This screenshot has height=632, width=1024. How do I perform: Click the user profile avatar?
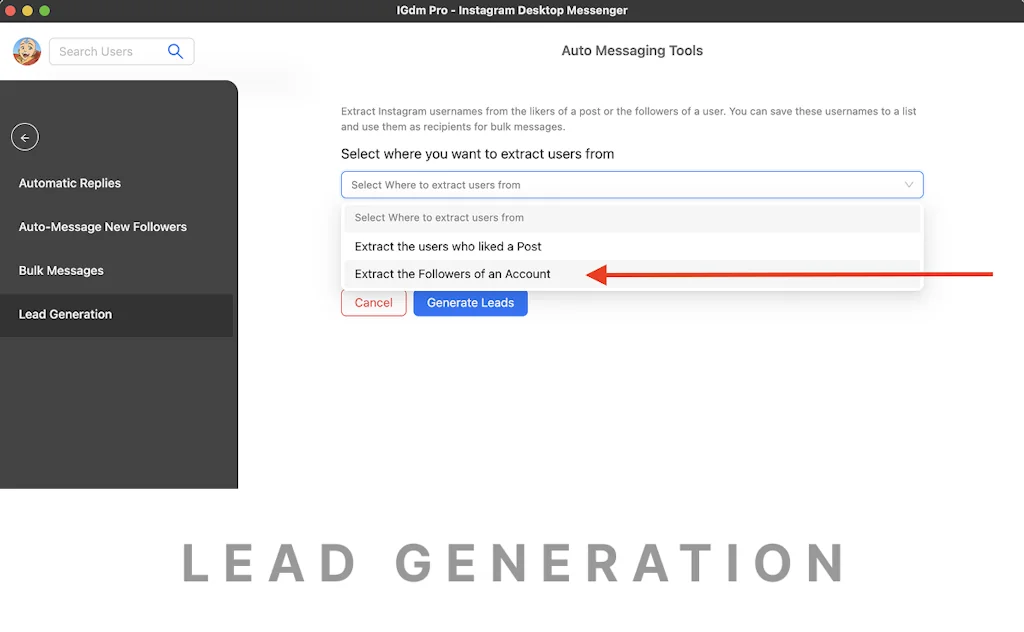click(27, 51)
